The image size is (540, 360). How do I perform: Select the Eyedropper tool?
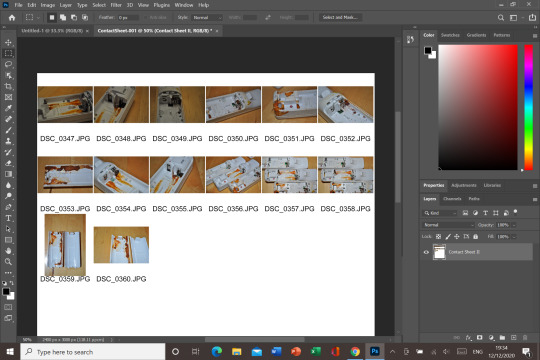[8, 109]
